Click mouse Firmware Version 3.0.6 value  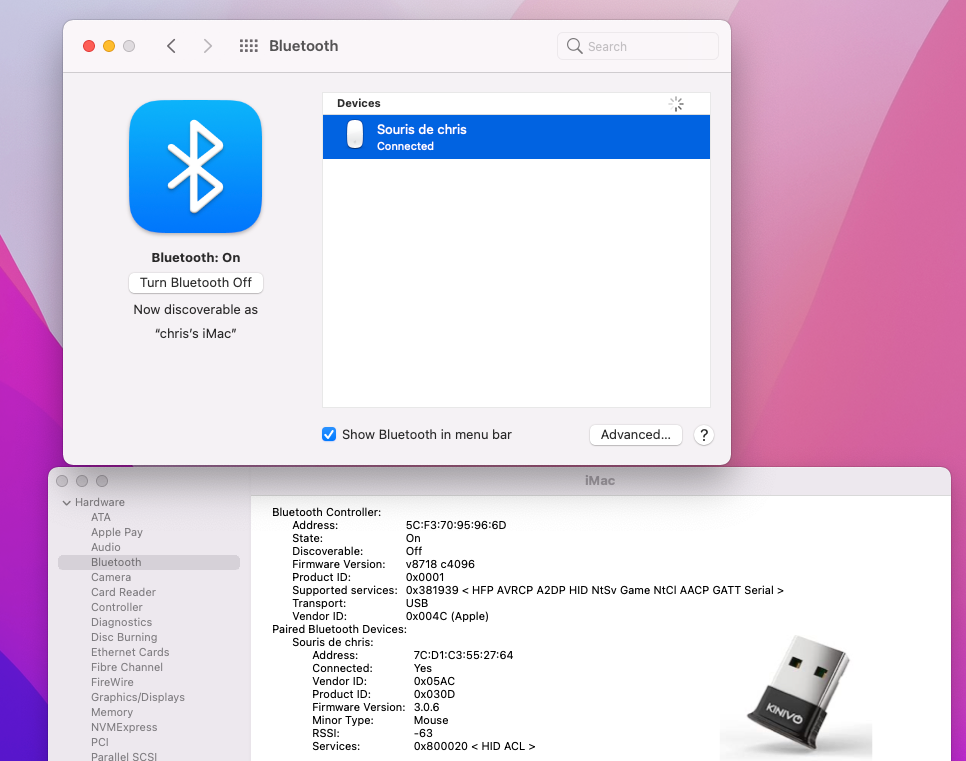426,707
